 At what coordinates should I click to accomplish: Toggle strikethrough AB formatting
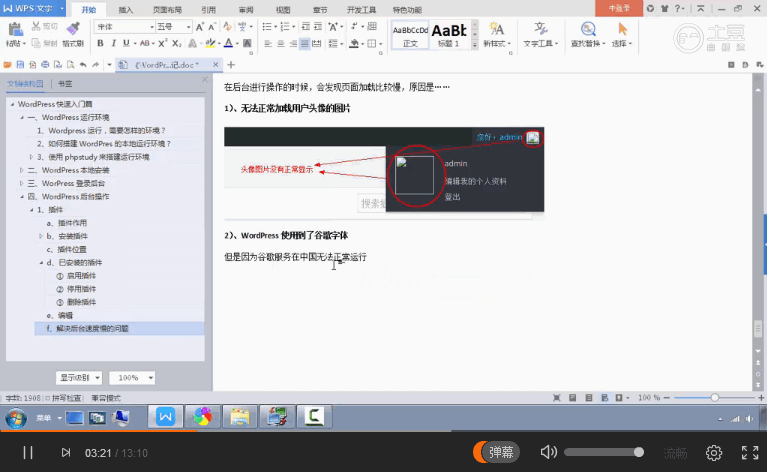145,44
